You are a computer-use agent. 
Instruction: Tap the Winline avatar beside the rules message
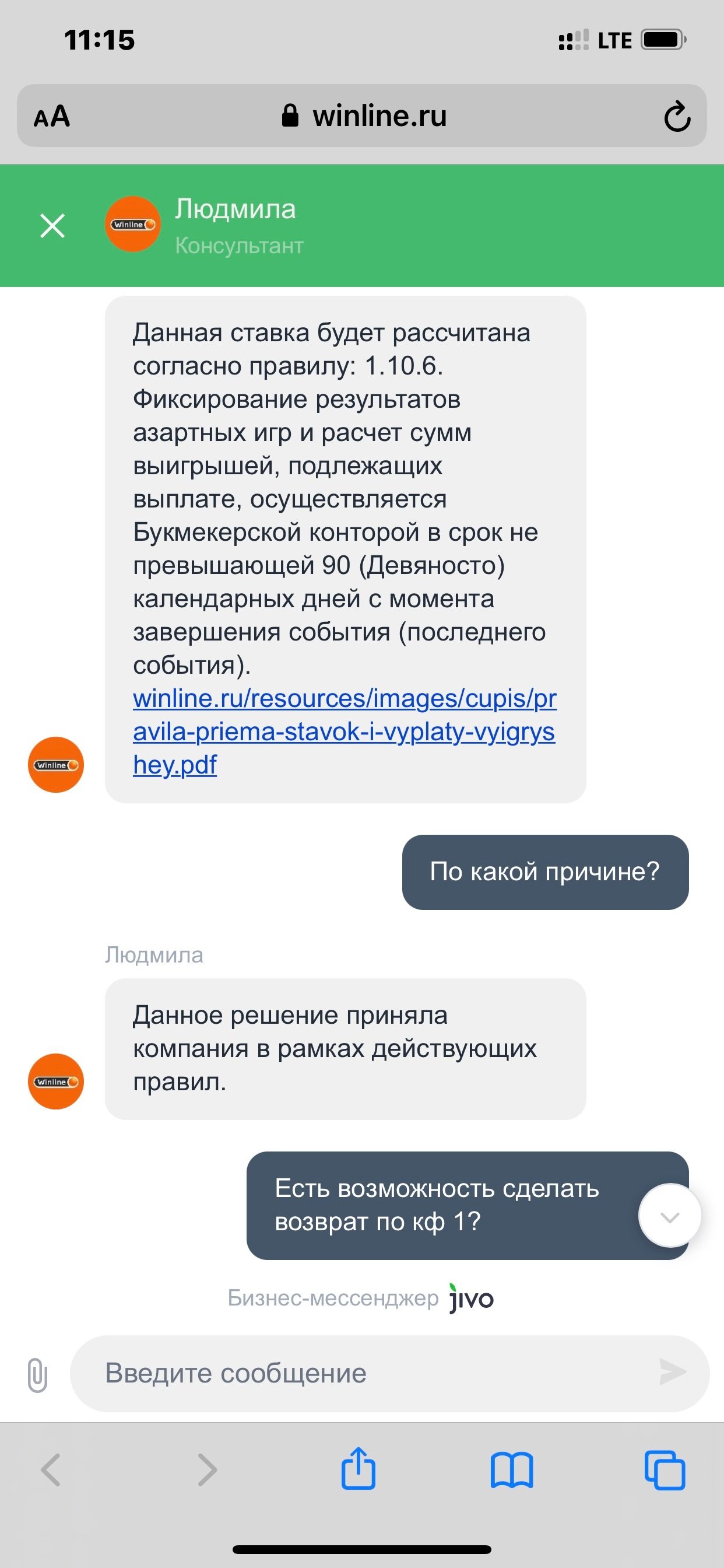point(56,765)
